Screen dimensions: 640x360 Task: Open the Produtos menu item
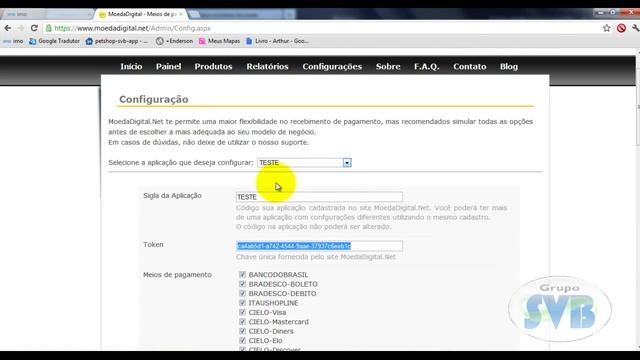[213, 67]
